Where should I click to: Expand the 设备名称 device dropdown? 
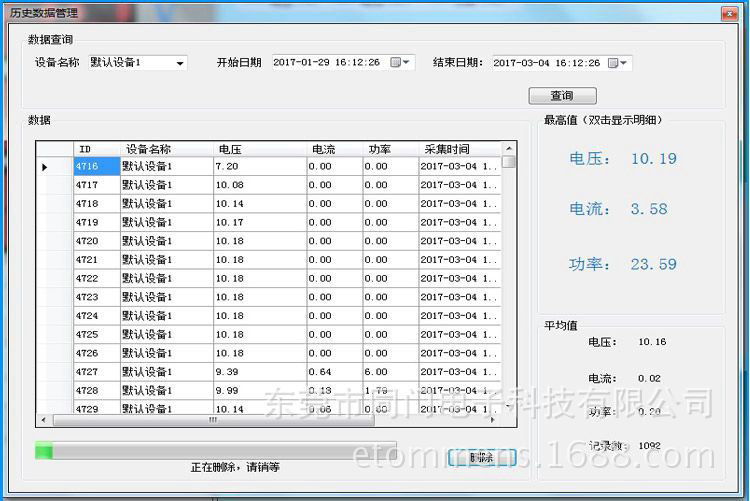coord(180,63)
